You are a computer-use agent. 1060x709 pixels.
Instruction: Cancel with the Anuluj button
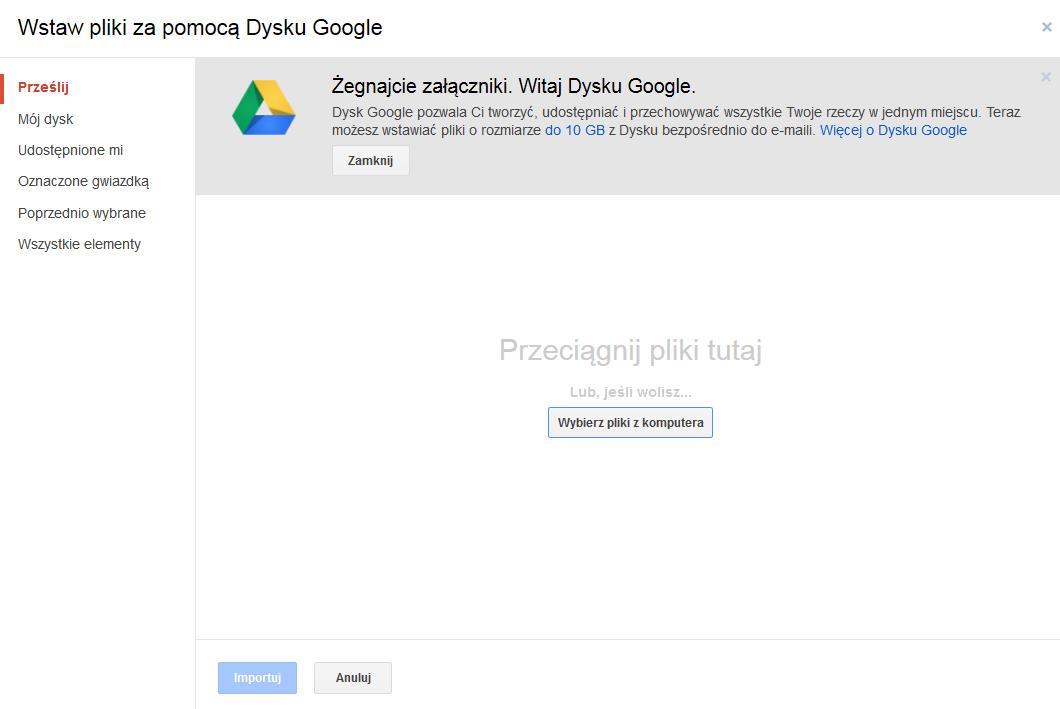coord(353,678)
